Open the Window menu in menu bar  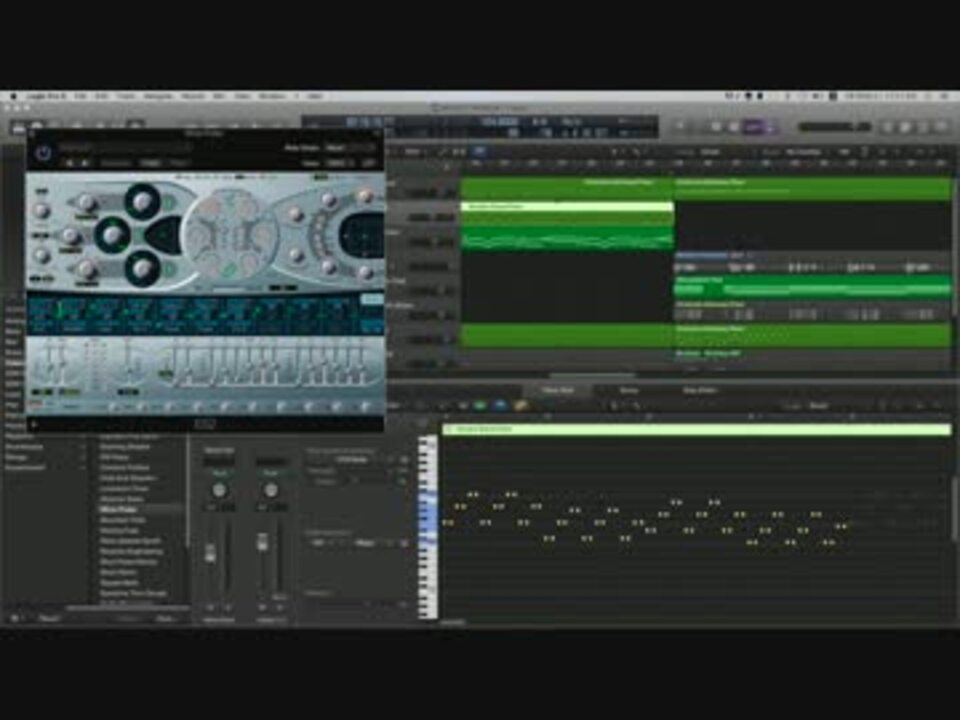coord(272,97)
